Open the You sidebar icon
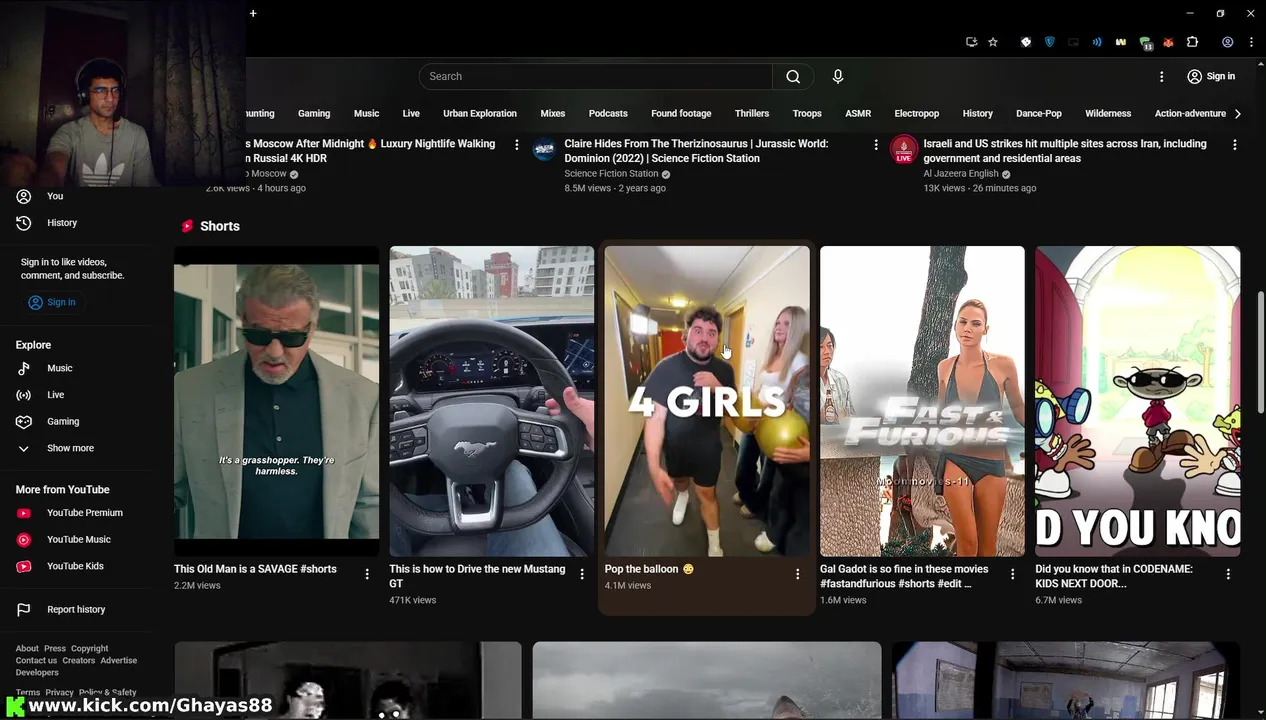The width and height of the screenshot is (1266, 720). click(24, 196)
